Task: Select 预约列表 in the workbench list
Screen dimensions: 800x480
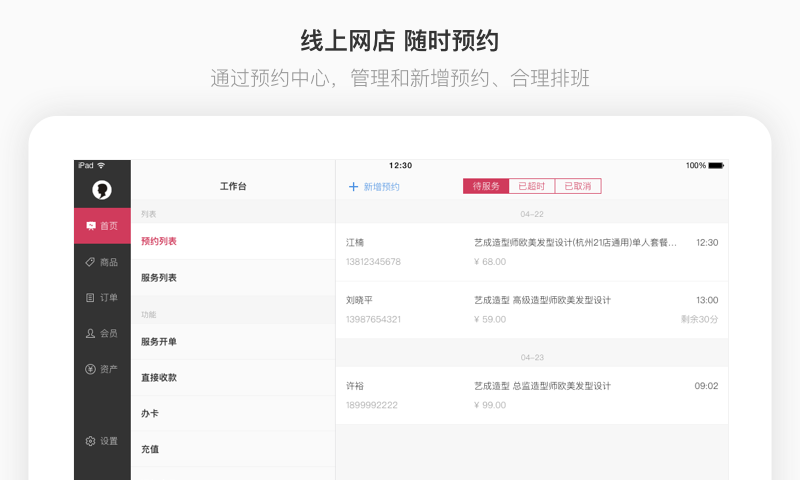Action: [233, 241]
